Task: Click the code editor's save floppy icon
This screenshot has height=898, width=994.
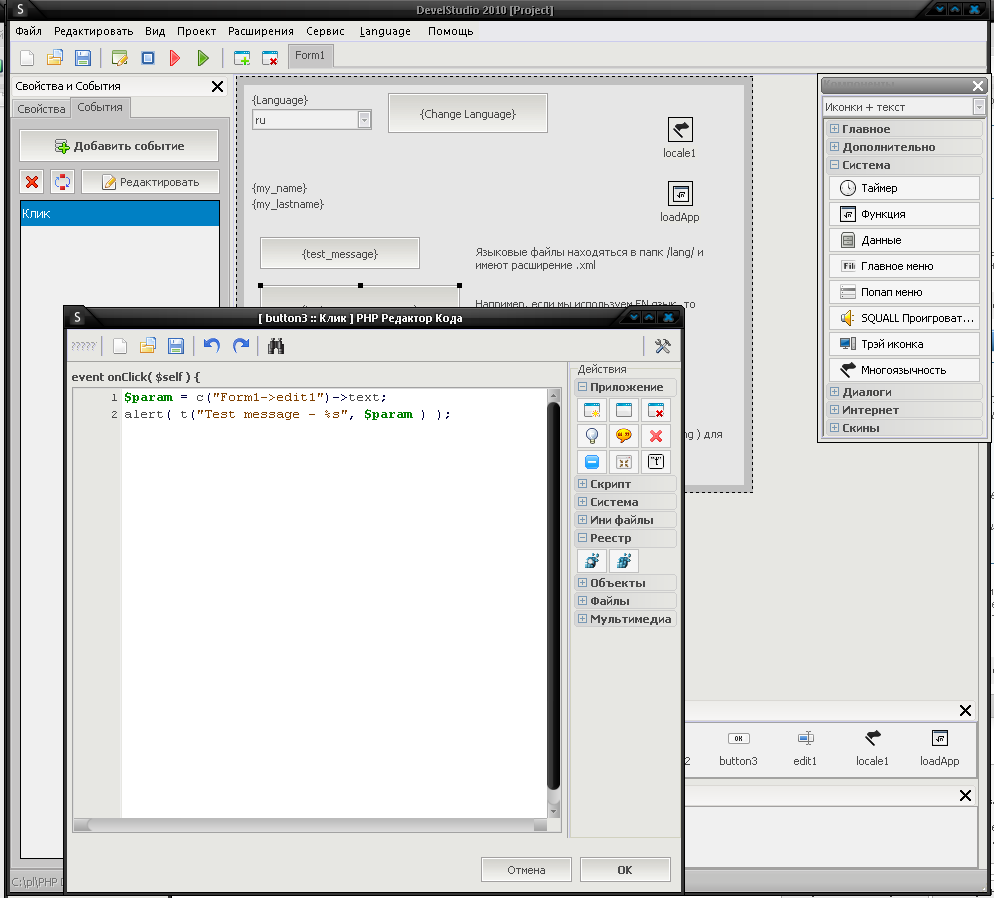Action: [x=176, y=346]
